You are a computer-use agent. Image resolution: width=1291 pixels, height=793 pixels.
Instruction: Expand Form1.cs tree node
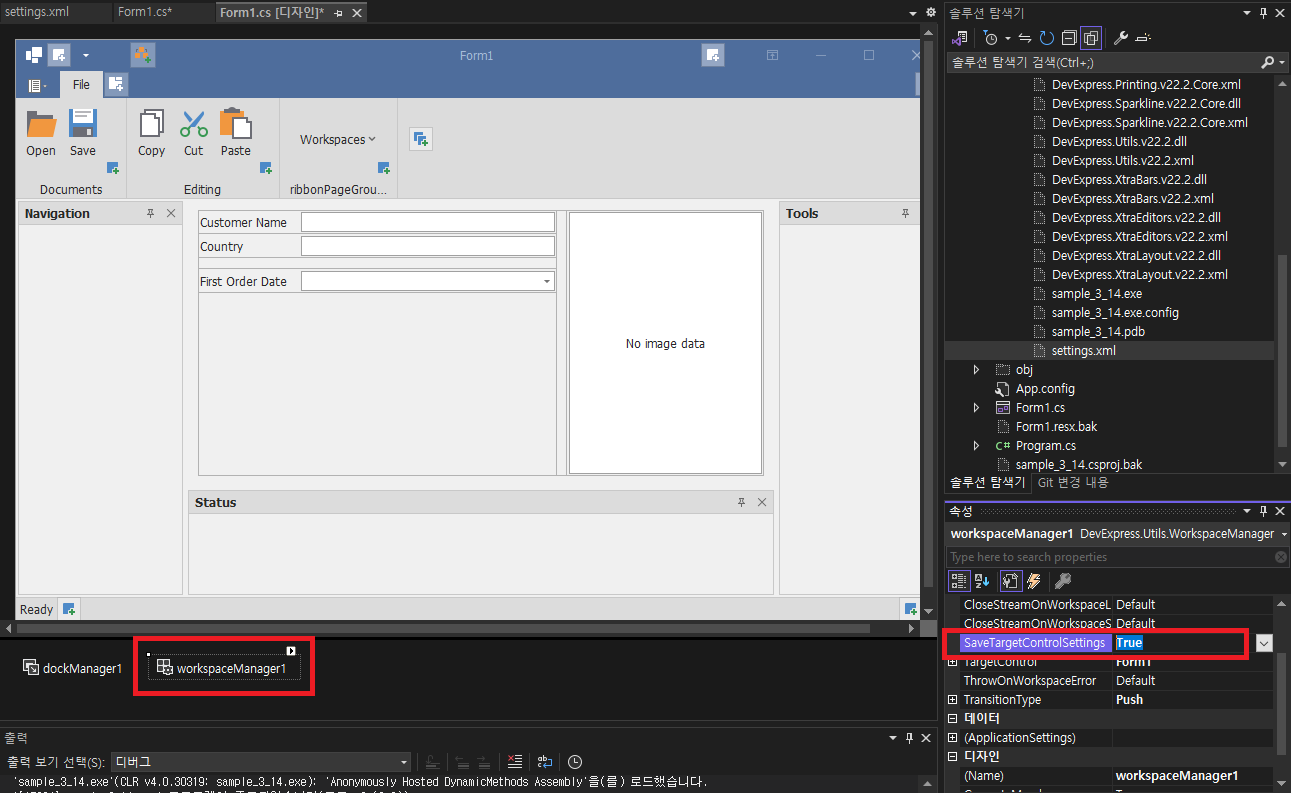pyautogui.click(x=977, y=408)
